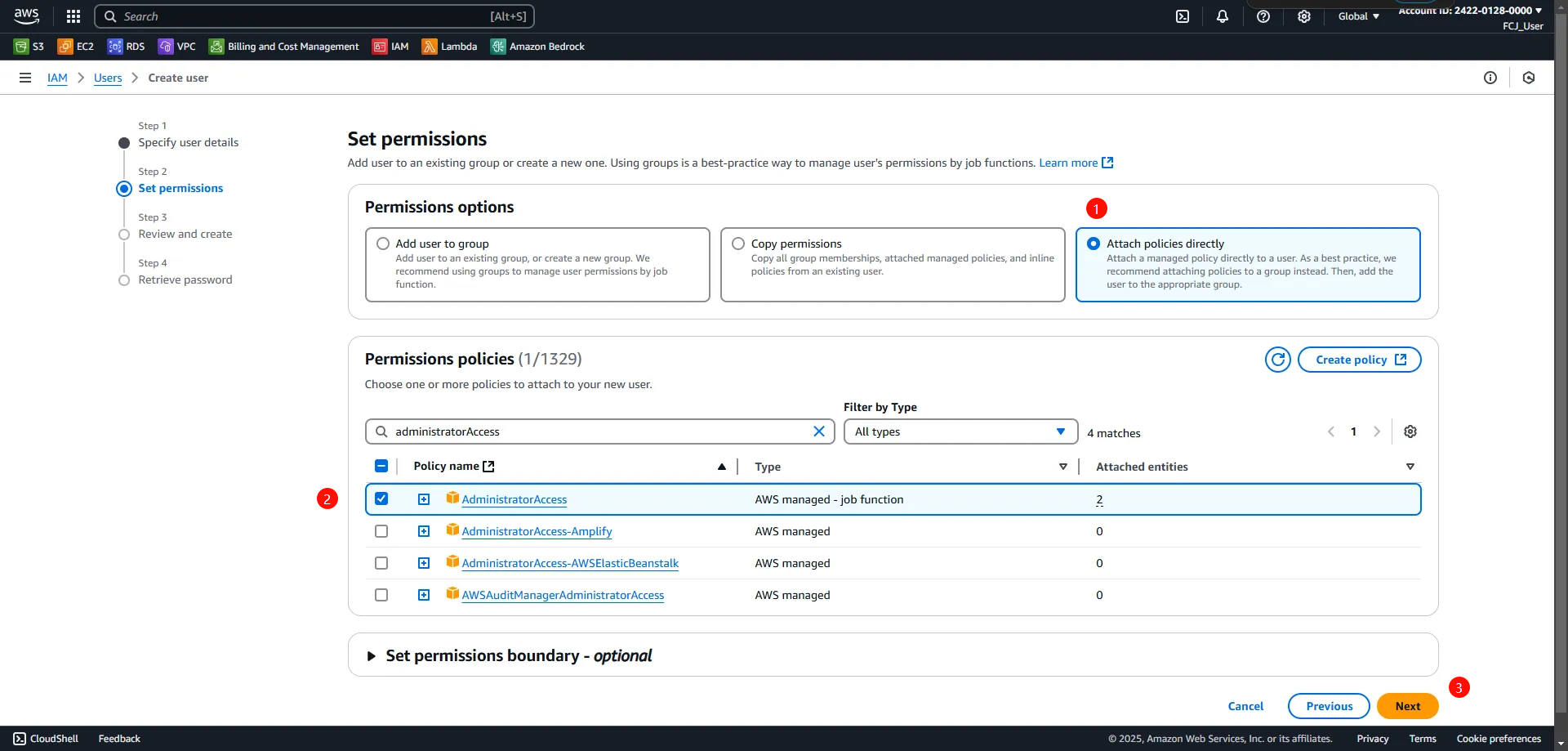
Task: Check the AdministratorAccess-AWSElasticBeanstalk policy
Action: tap(381, 563)
